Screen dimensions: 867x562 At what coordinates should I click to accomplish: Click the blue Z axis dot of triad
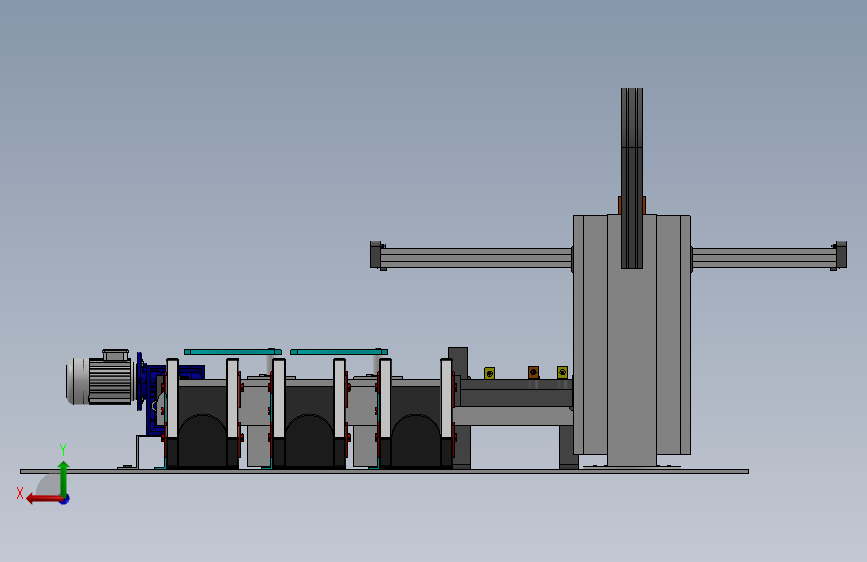65,499
